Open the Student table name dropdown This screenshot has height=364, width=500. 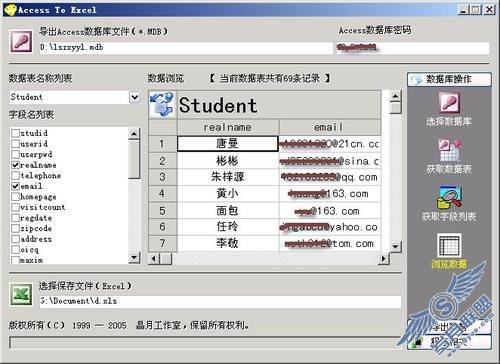click(x=134, y=97)
